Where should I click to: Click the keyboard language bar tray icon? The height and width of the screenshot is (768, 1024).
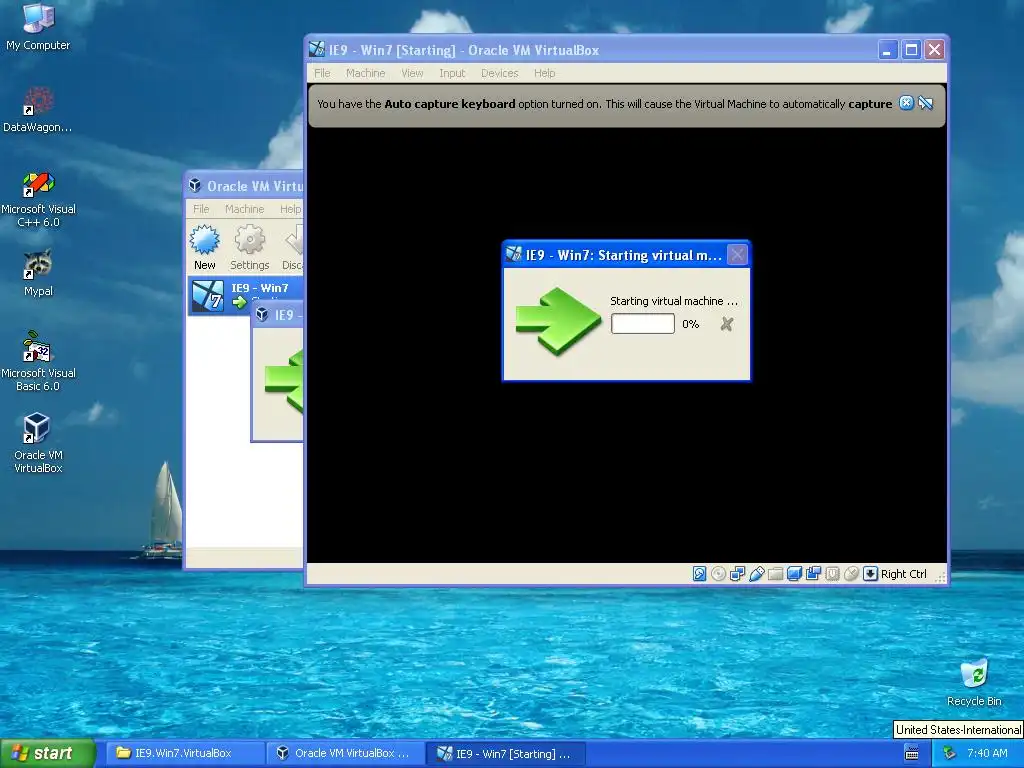912,754
